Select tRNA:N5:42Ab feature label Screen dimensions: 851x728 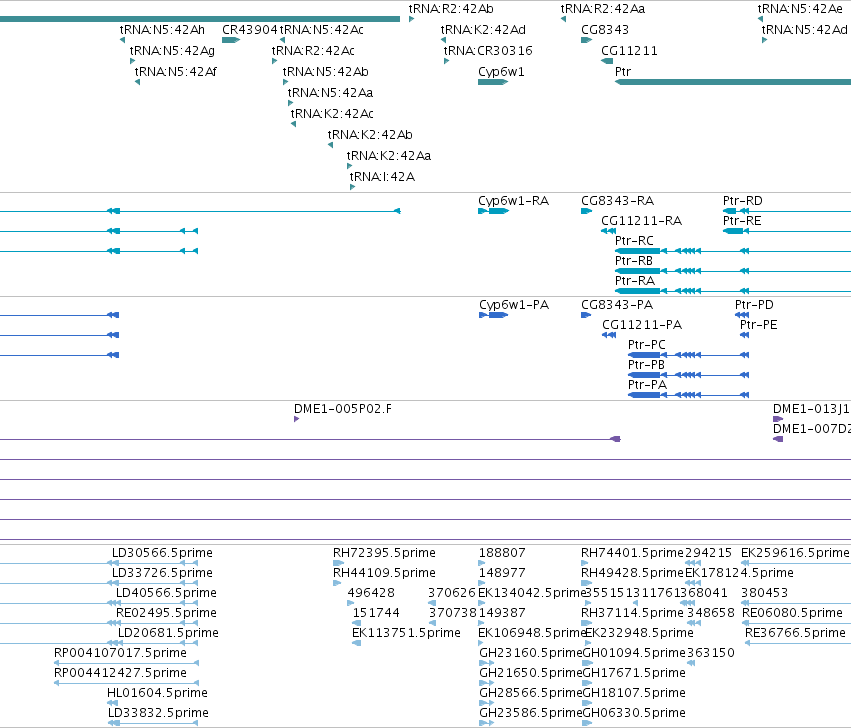326,72
